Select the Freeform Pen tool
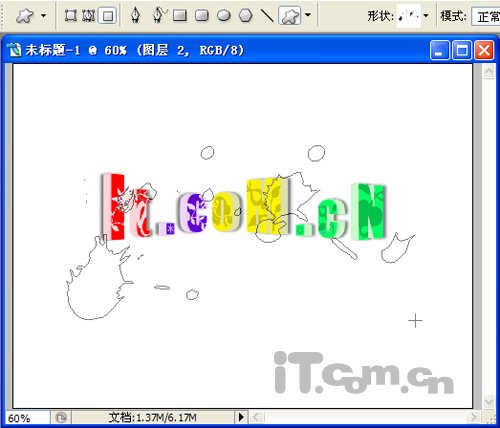Image resolution: width=500 pixels, height=428 pixels. [159, 15]
